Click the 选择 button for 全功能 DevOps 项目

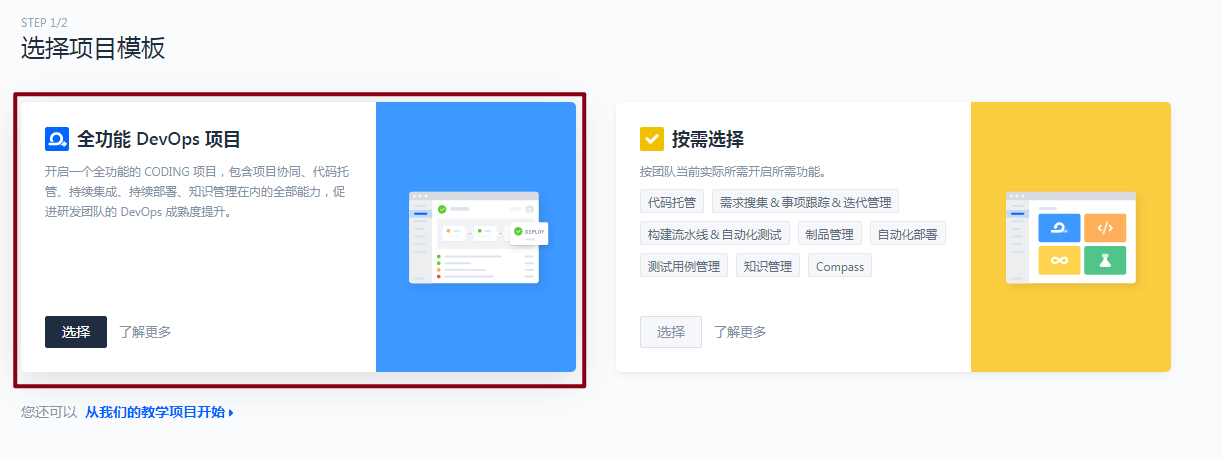point(76,332)
